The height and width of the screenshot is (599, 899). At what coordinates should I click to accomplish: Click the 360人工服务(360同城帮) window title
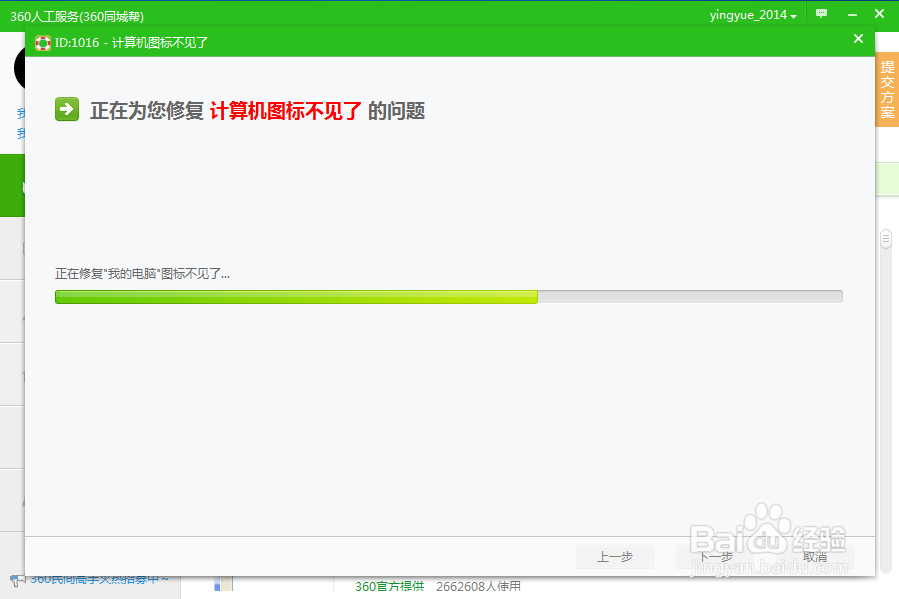(77, 17)
